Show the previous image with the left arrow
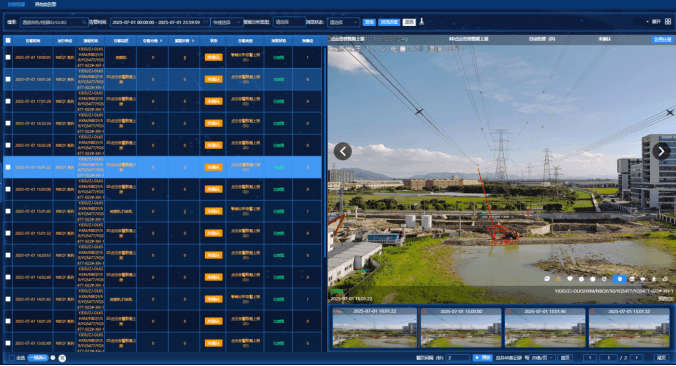Screen dimensions: 676x366 point(343,151)
